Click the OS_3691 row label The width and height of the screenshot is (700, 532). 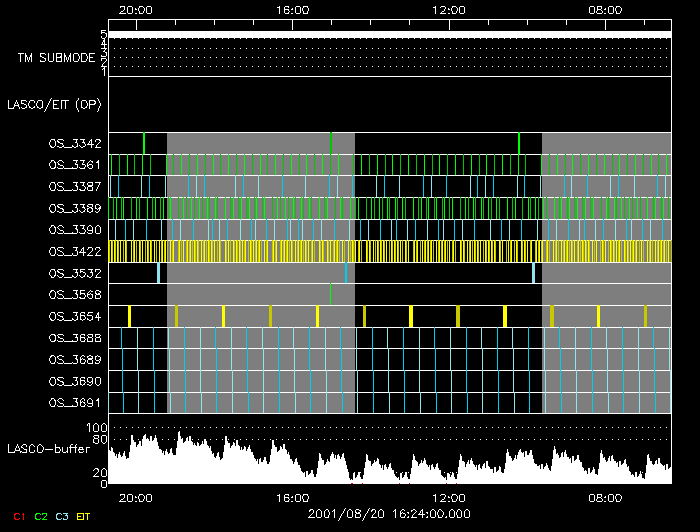coord(74,403)
